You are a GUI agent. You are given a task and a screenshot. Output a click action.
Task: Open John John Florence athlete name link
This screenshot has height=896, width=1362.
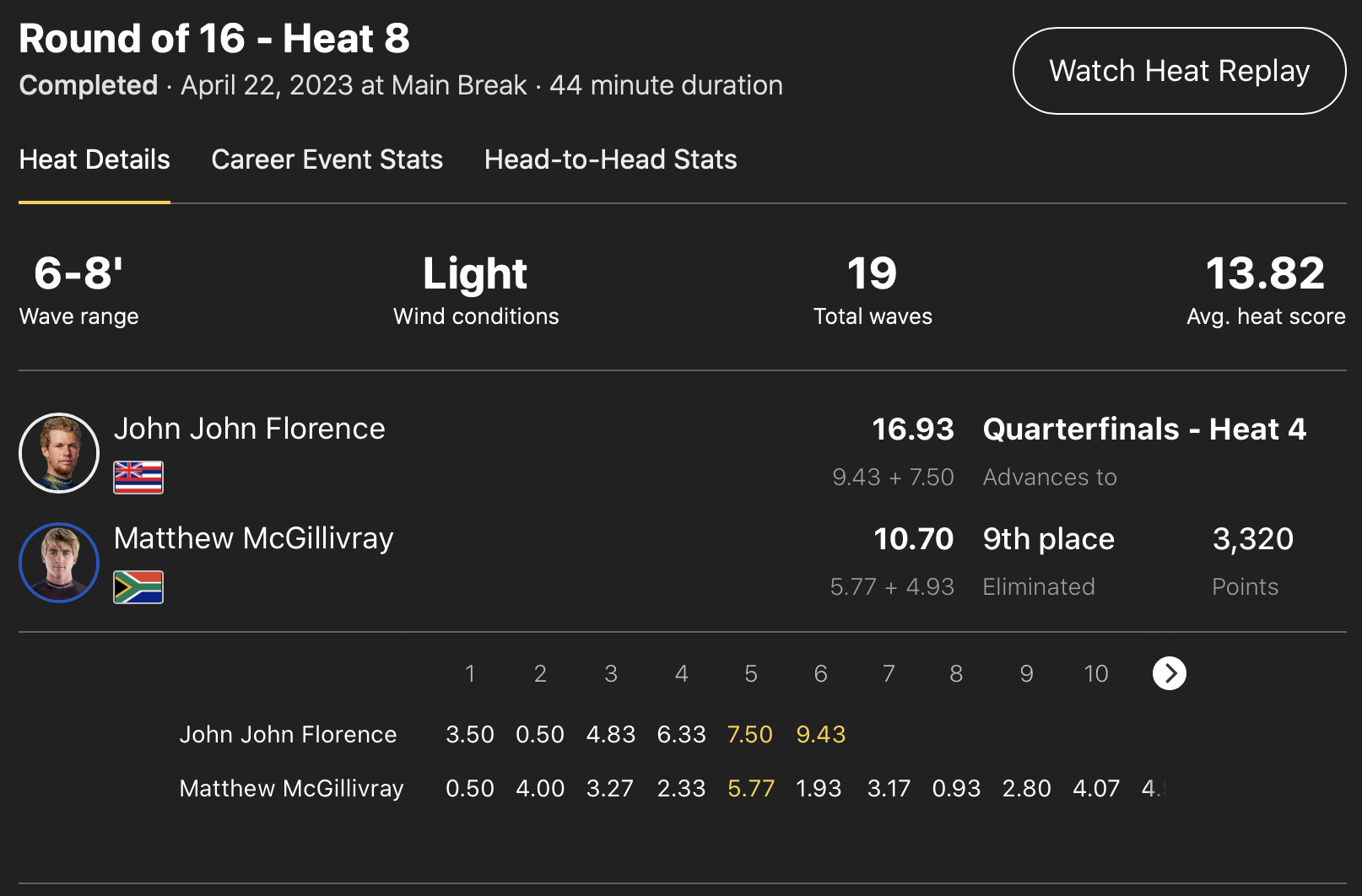click(x=250, y=429)
